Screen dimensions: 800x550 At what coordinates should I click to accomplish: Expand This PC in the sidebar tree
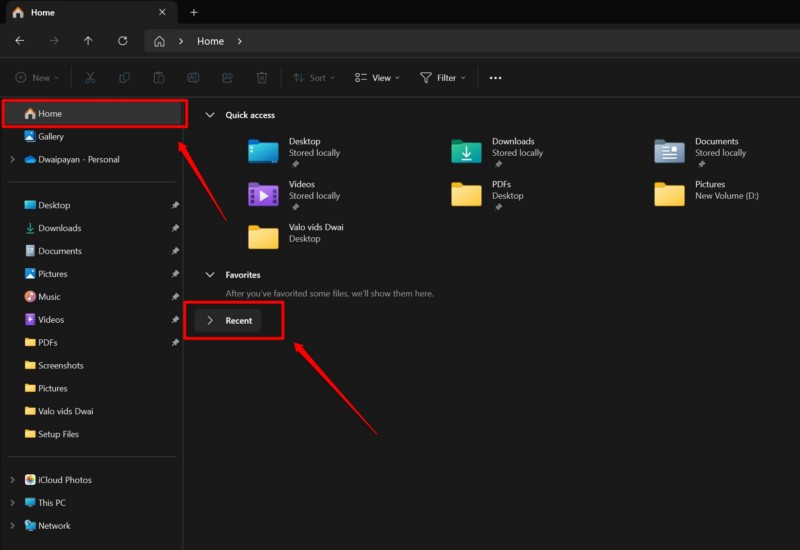pos(12,503)
